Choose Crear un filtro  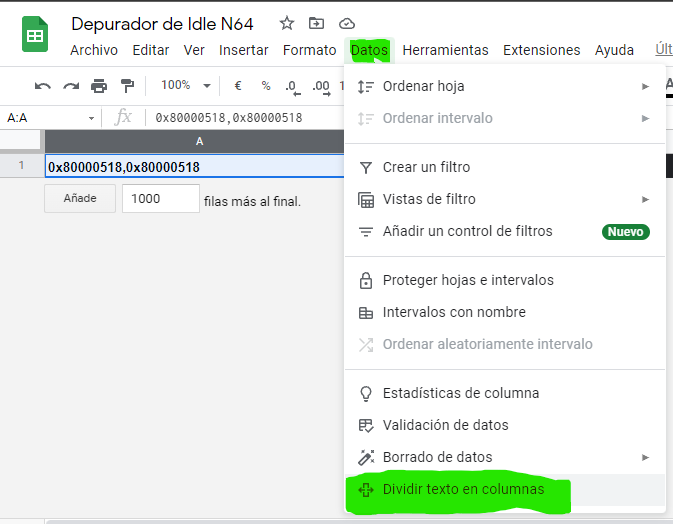[x=505, y=167]
